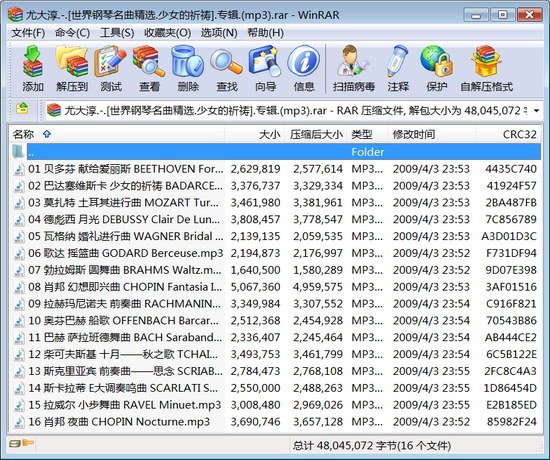The height and width of the screenshot is (460, 550).
Task: Select file 02 BADARCE... 少女的祈祷
Action: (x=276, y=186)
